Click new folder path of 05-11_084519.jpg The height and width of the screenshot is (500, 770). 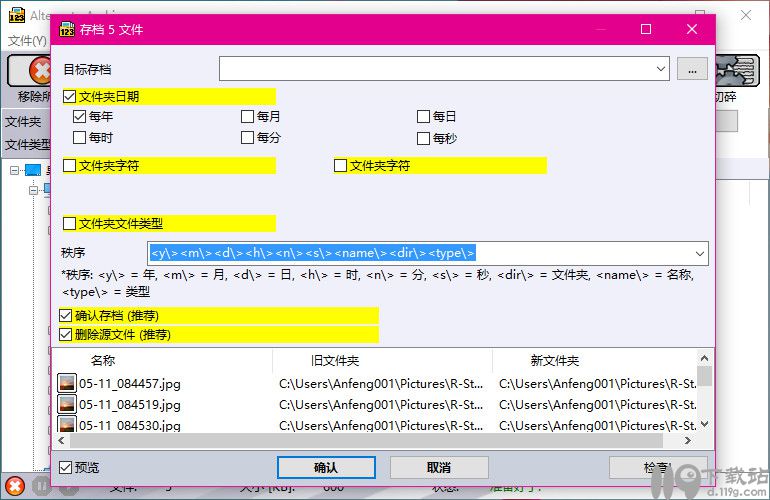point(598,405)
